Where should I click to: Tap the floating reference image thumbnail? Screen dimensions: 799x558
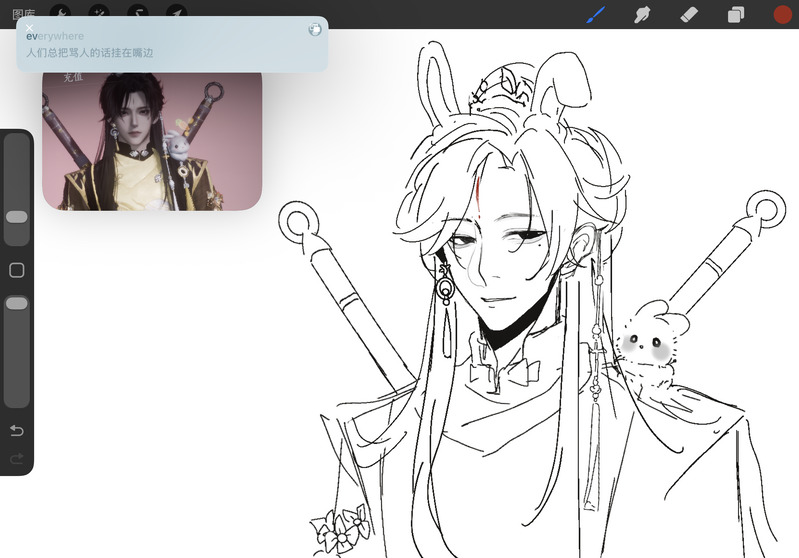pyautogui.click(x=152, y=141)
